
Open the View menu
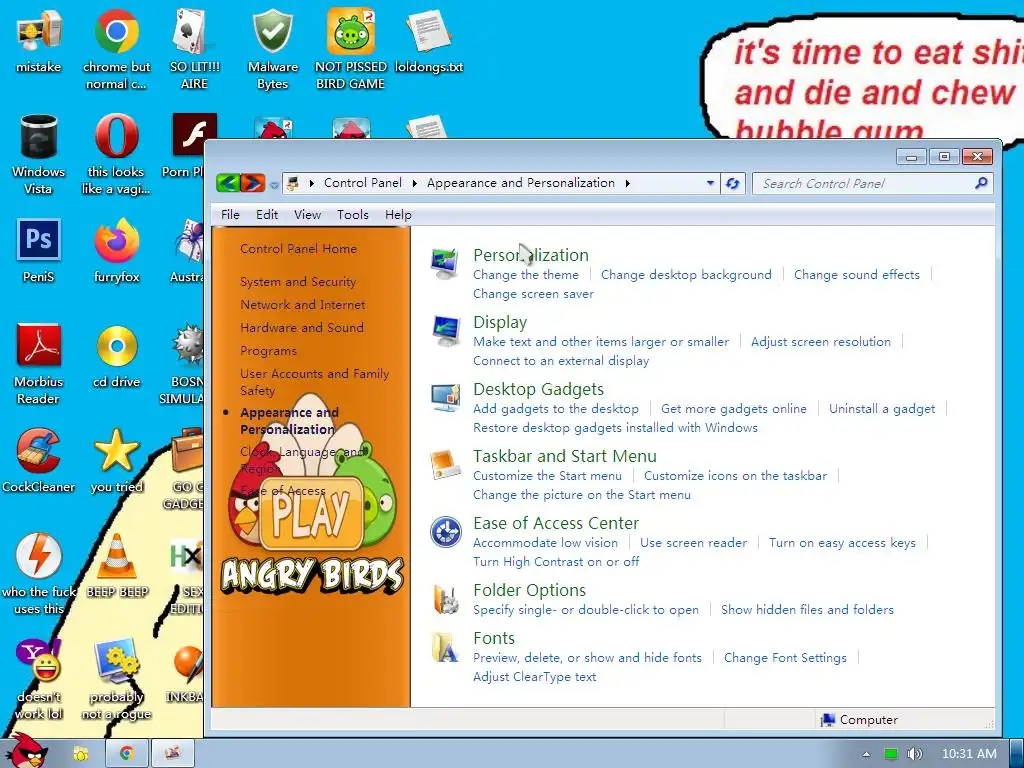(307, 215)
